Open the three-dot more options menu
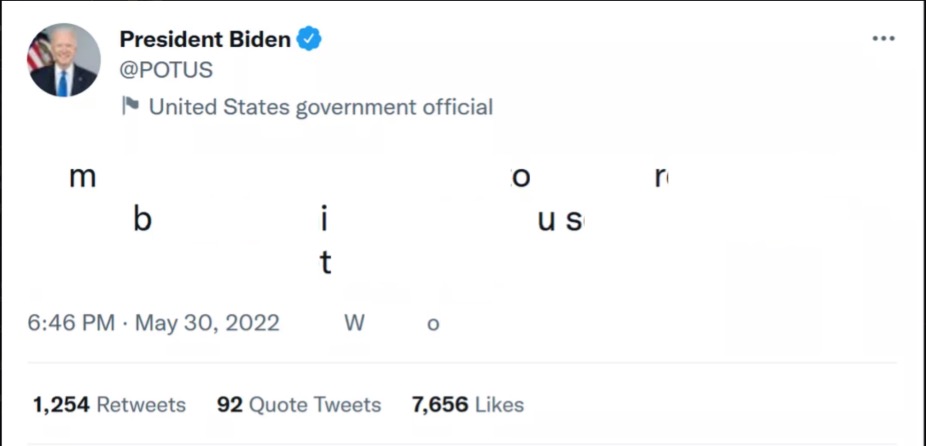 (x=883, y=38)
